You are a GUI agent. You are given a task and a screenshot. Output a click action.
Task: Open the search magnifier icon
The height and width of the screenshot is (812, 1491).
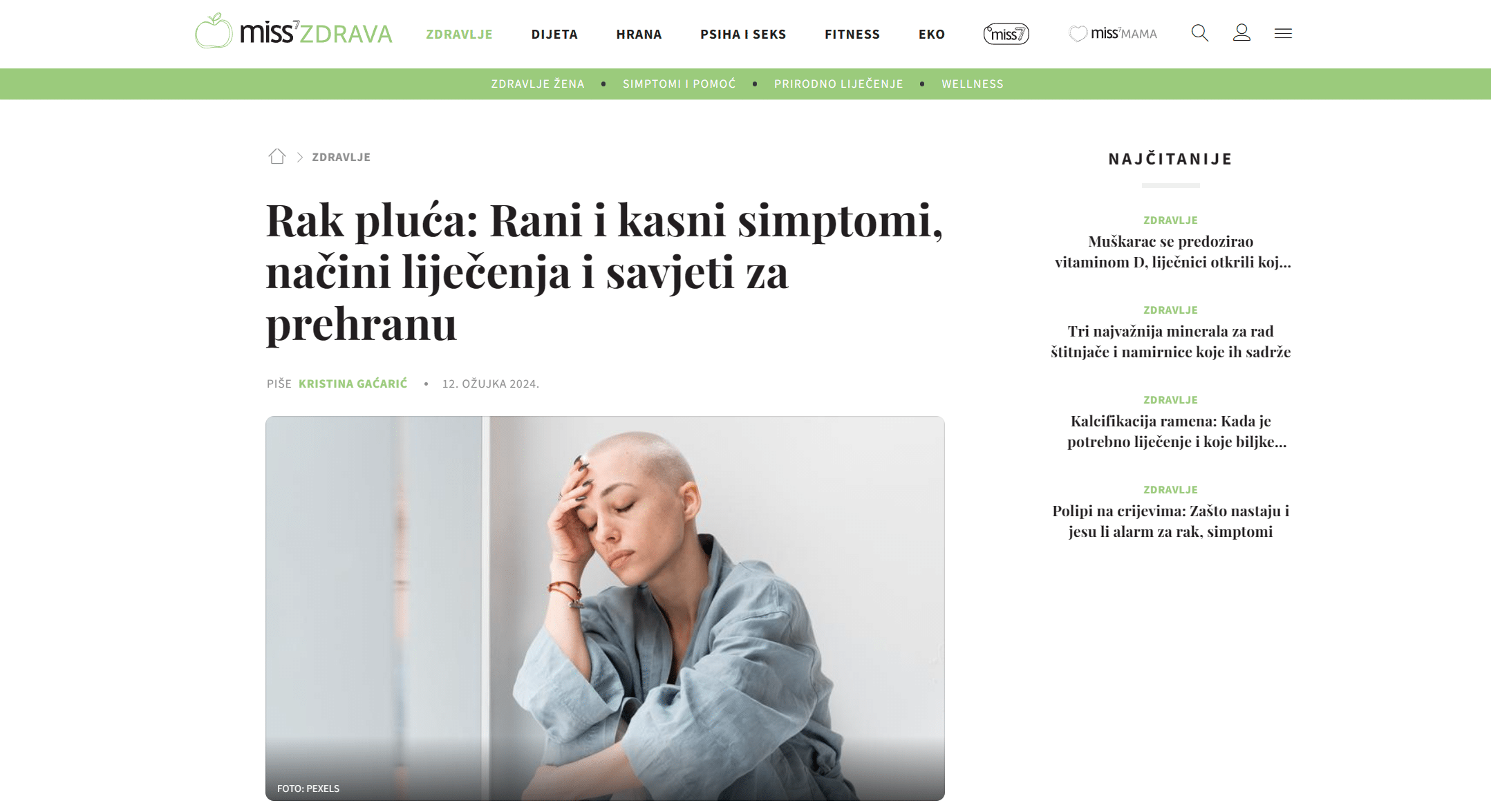[x=1200, y=33]
